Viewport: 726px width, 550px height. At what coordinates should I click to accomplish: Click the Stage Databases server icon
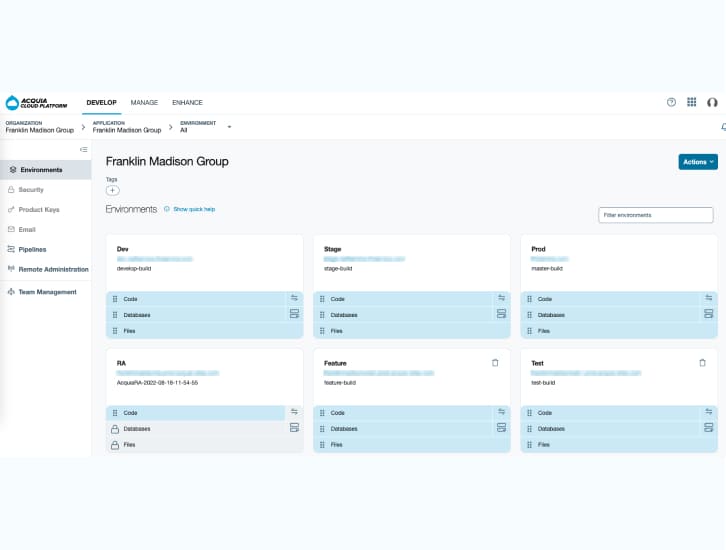tap(501, 313)
